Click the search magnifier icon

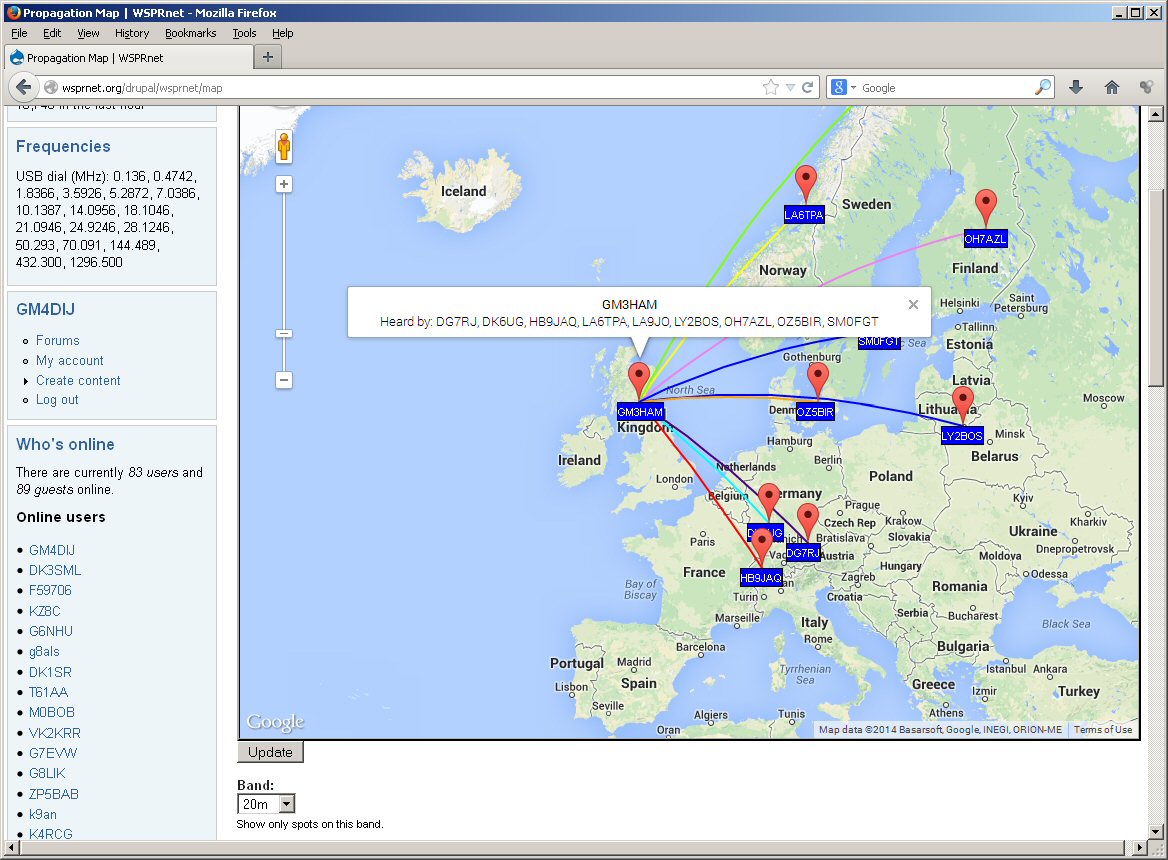[x=1043, y=87]
